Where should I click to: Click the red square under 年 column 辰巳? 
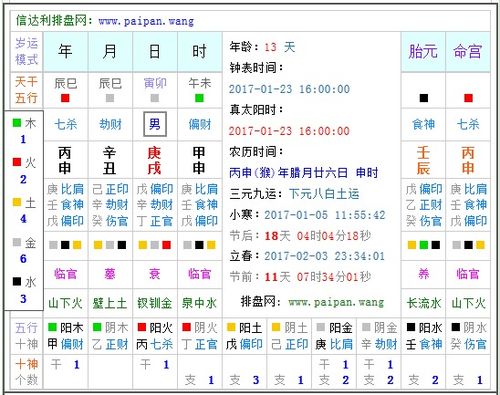tap(65, 98)
